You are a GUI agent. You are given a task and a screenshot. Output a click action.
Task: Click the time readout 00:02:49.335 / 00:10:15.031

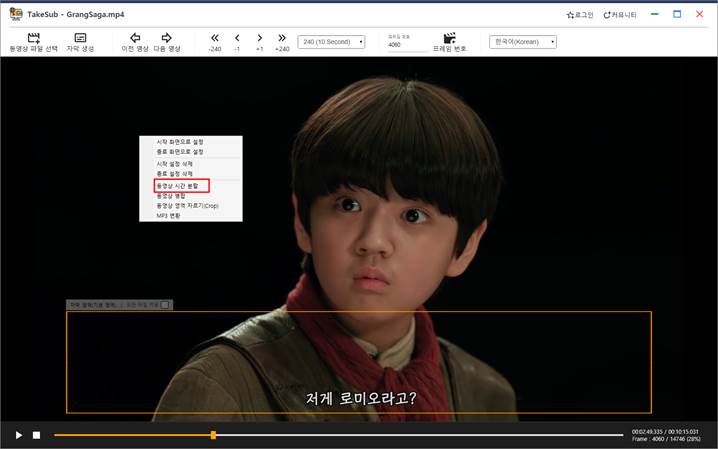[665, 432]
